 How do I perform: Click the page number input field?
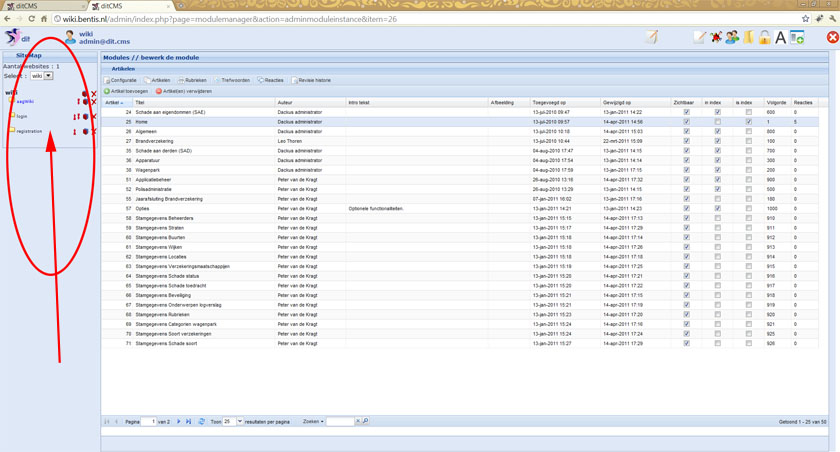tap(149, 422)
